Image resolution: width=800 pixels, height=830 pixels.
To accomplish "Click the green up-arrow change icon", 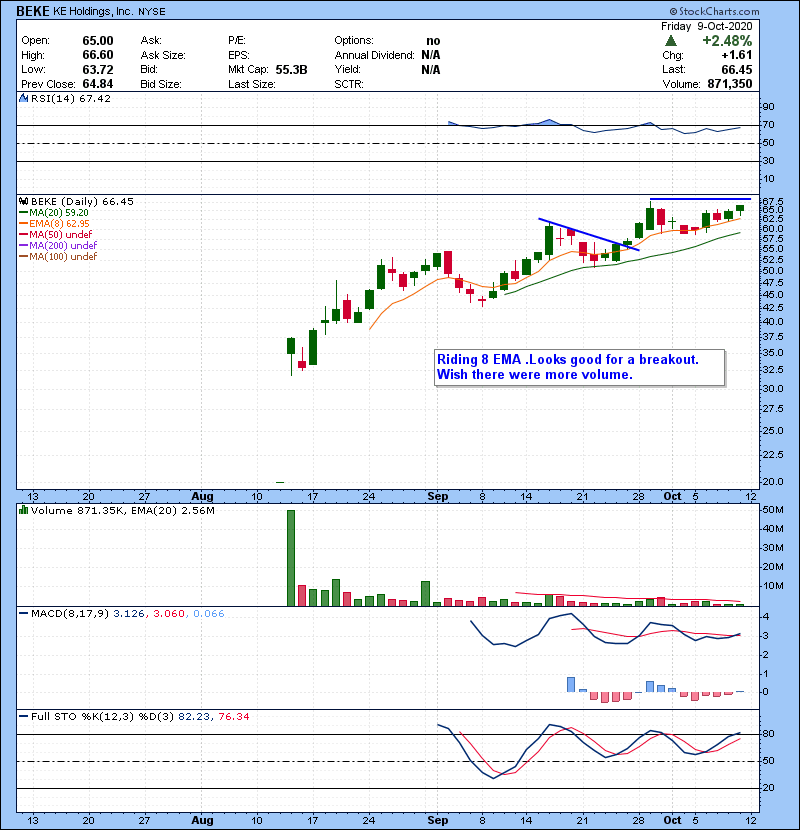I will point(670,41).
